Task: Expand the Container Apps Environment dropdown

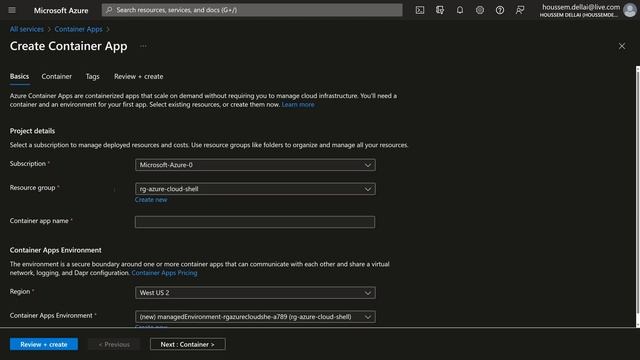Action: pyautogui.click(x=255, y=317)
